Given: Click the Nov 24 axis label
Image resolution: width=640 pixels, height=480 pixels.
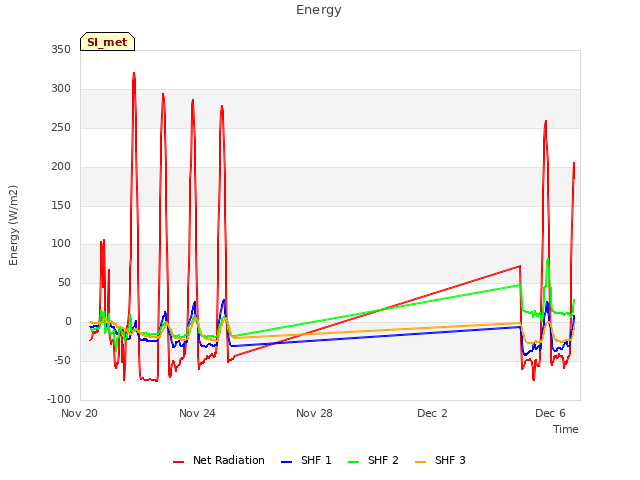Looking at the screenshot, I should [x=197, y=413].
